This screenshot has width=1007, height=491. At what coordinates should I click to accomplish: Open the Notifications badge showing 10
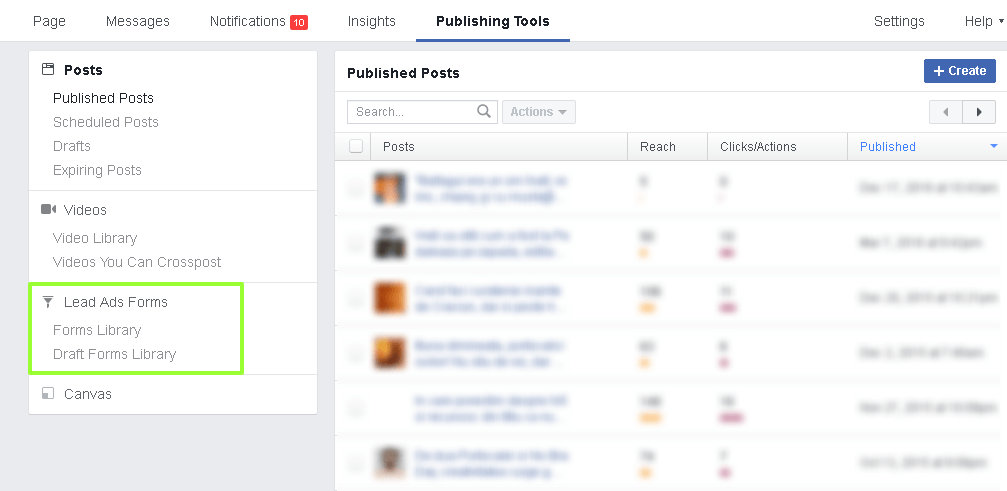click(298, 22)
